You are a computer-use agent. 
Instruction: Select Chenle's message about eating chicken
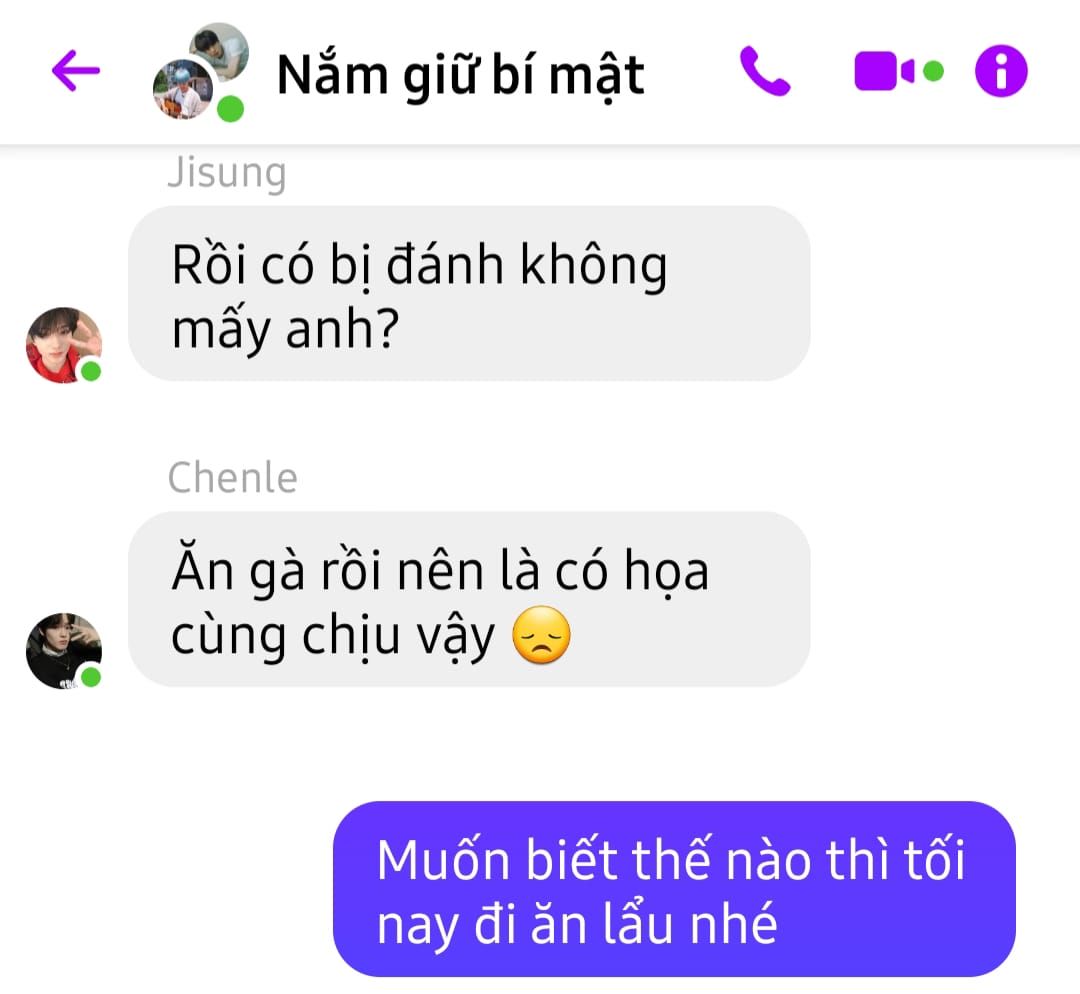469,599
